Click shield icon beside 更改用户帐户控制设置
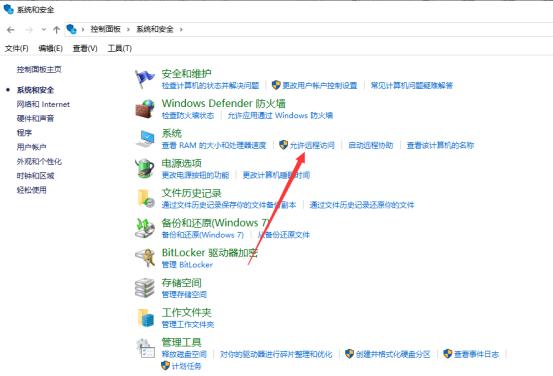The width and height of the screenshot is (553, 376). (276, 85)
